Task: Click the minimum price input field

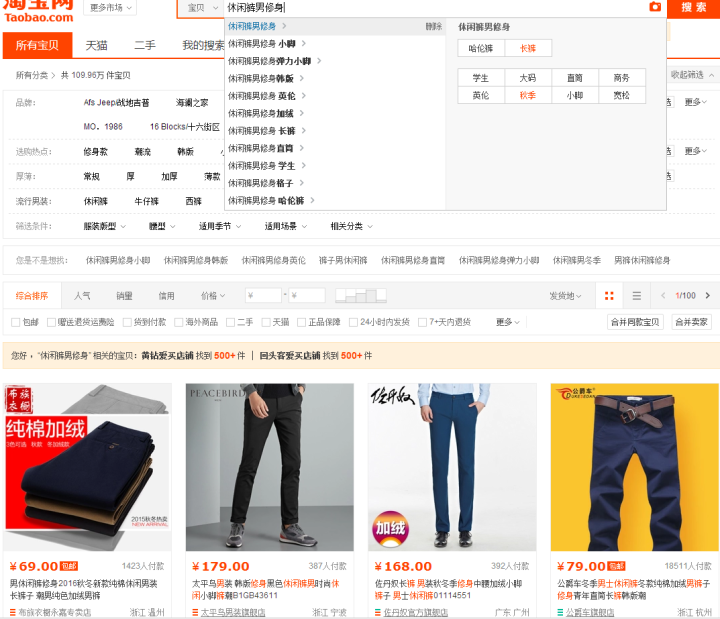Action: [264, 295]
